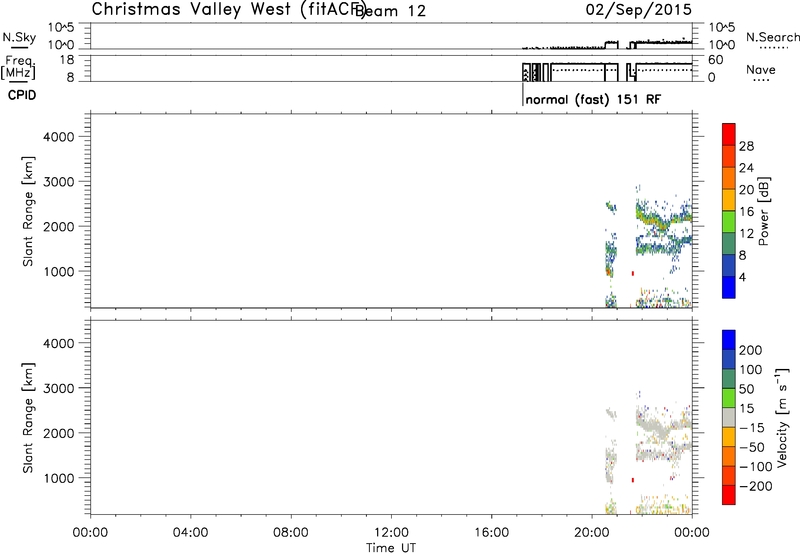Select the yellow −15 to −50 Velocity segment
This screenshot has width=800, height=554.
pyautogui.click(x=729, y=437)
